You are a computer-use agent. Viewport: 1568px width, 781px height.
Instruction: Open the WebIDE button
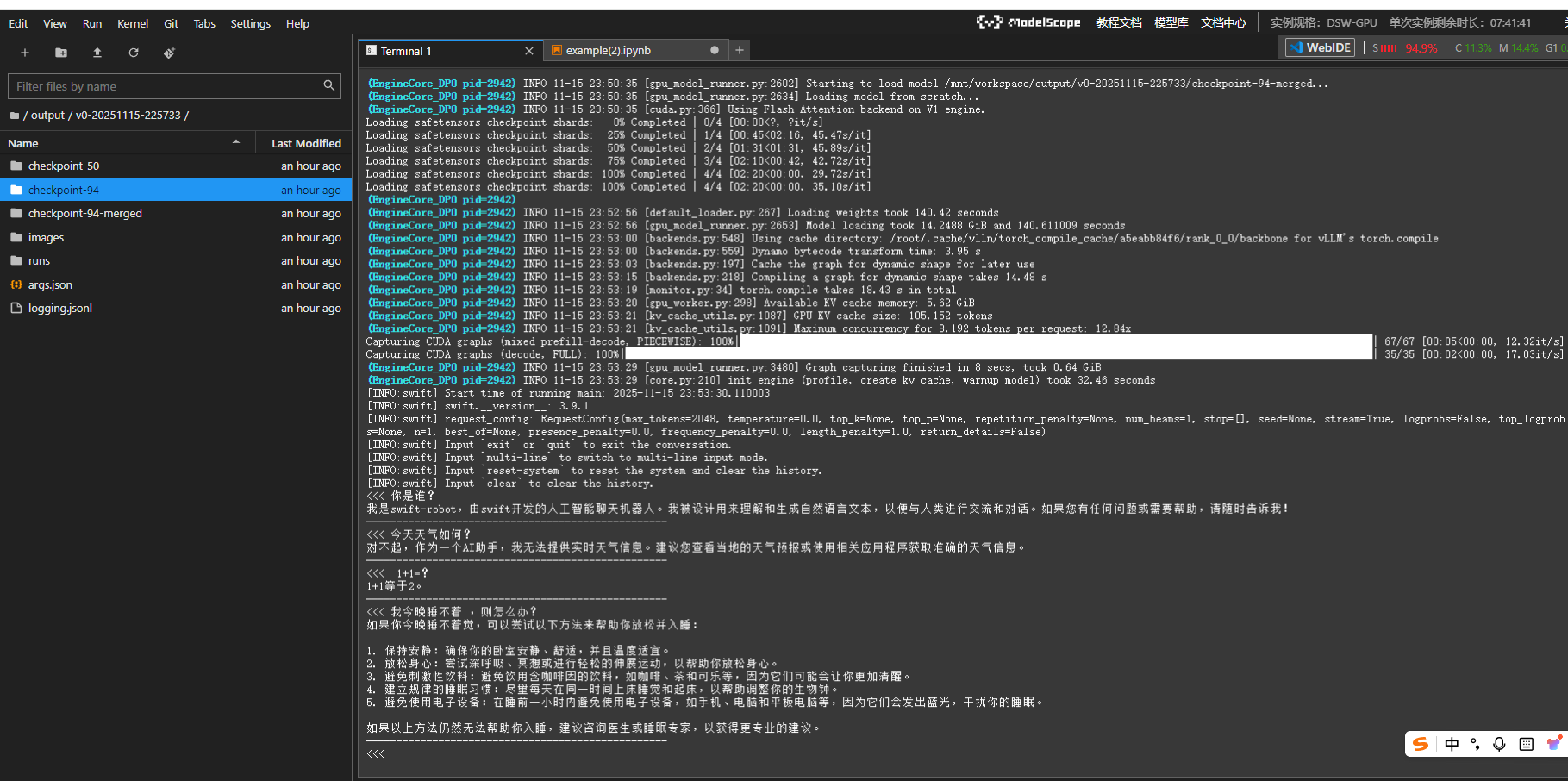1320,47
